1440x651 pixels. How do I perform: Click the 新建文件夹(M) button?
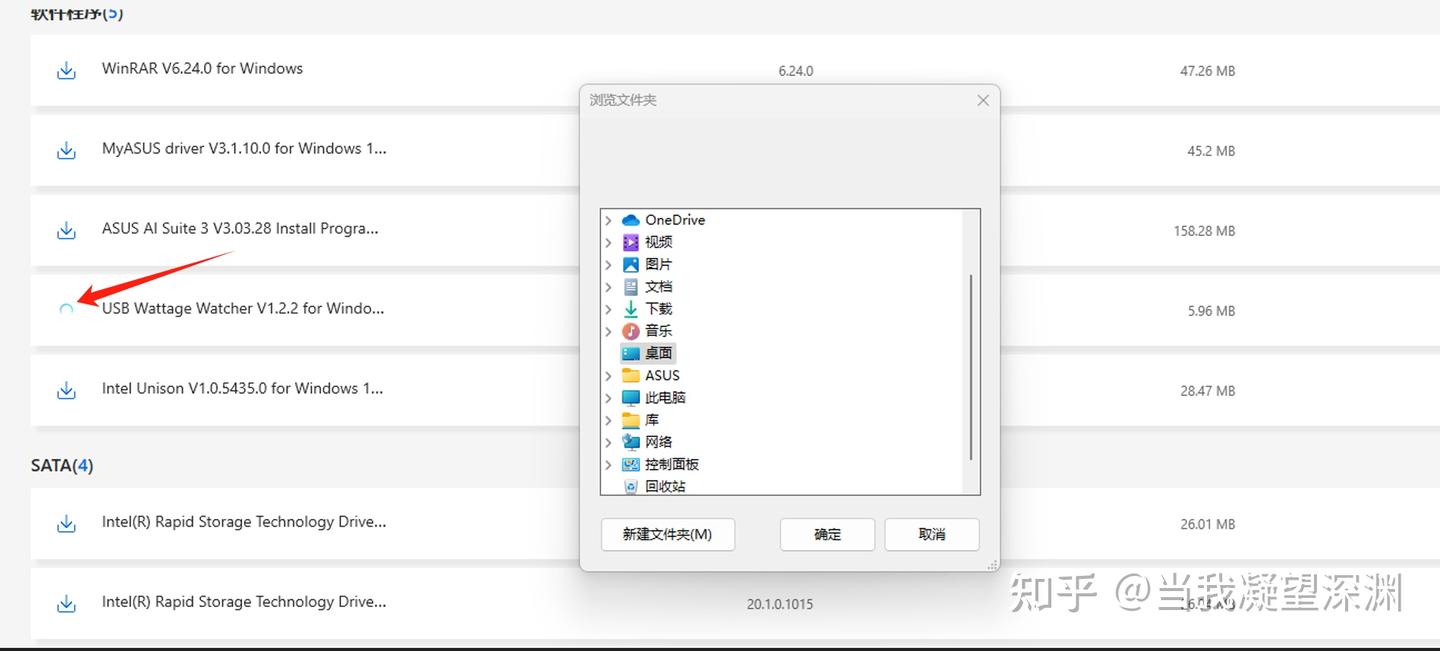coord(668,534)
